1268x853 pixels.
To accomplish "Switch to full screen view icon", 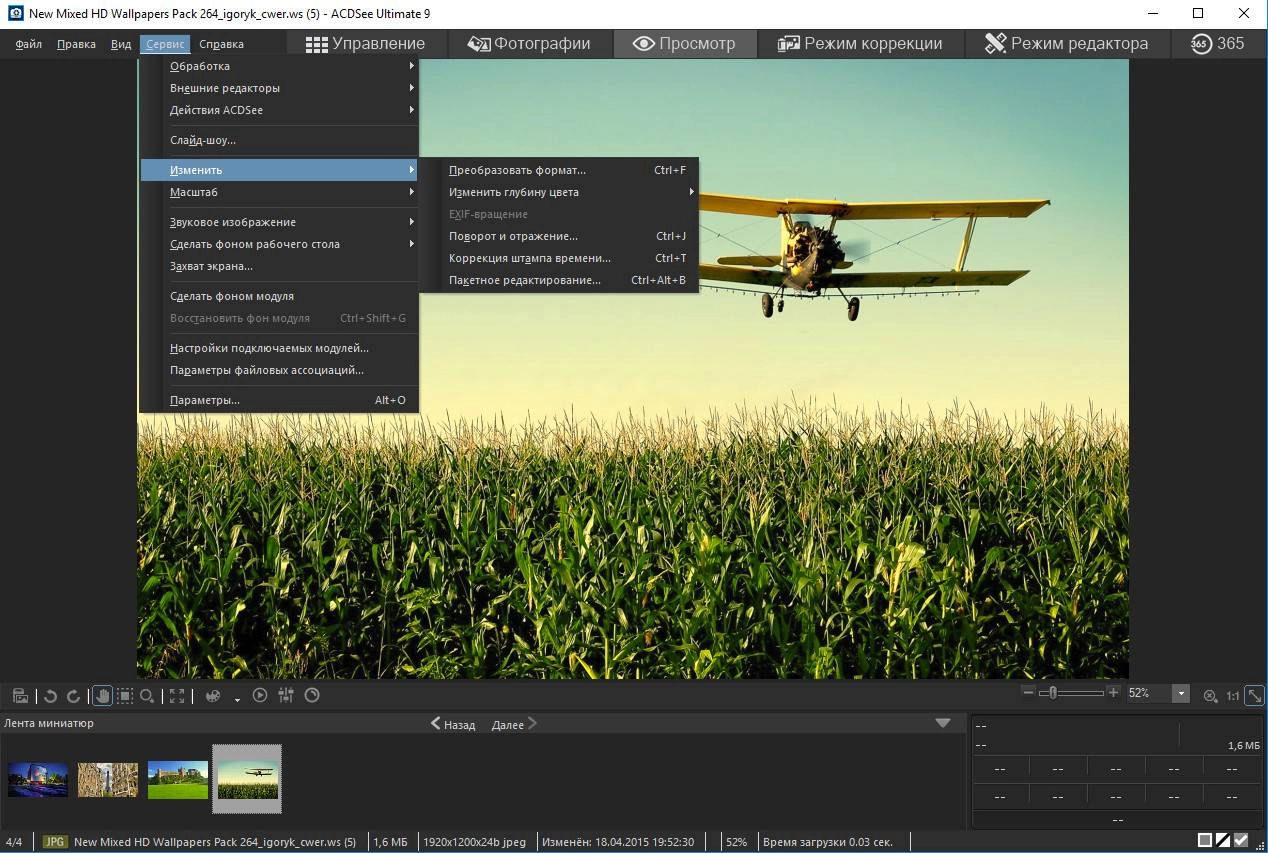I will tap(177, 695).
